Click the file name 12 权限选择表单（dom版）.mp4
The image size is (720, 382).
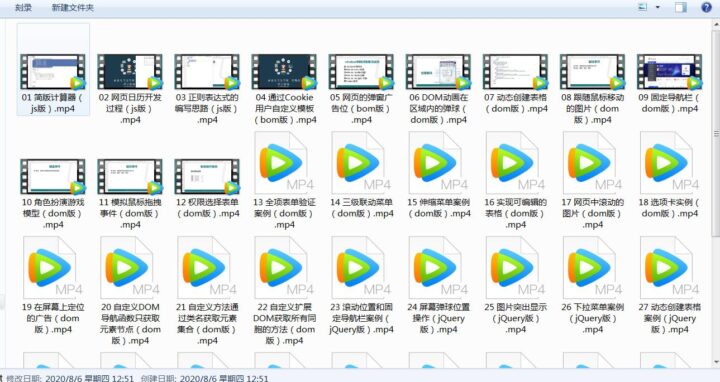[207, 208]
